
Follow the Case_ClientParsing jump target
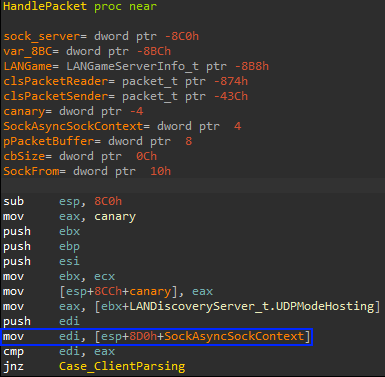point(122,366)
